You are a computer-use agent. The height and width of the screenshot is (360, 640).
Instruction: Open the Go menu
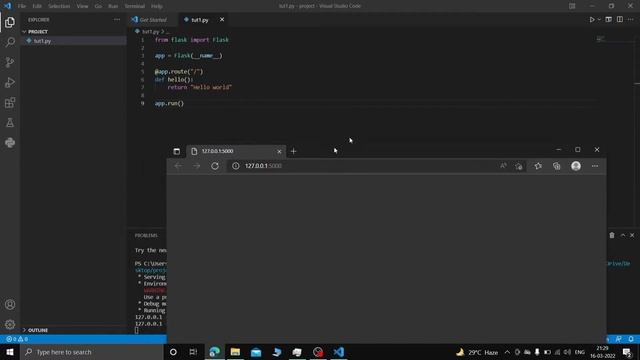pyautogui.click(x=98, y=6)
